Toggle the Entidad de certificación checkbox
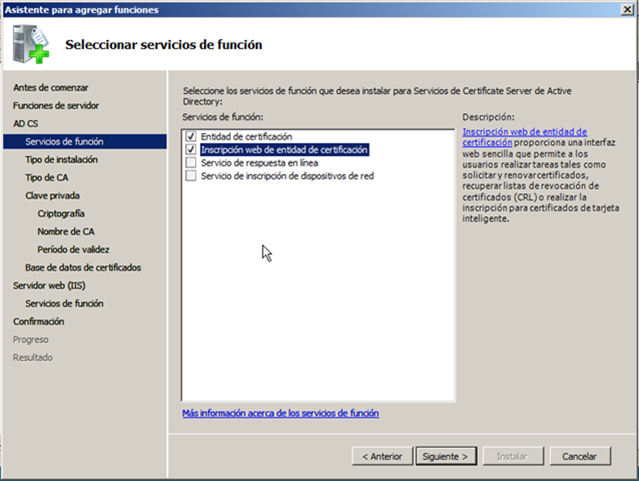The image size is (639, 481). pyautogui.click(x=190, y=136)
